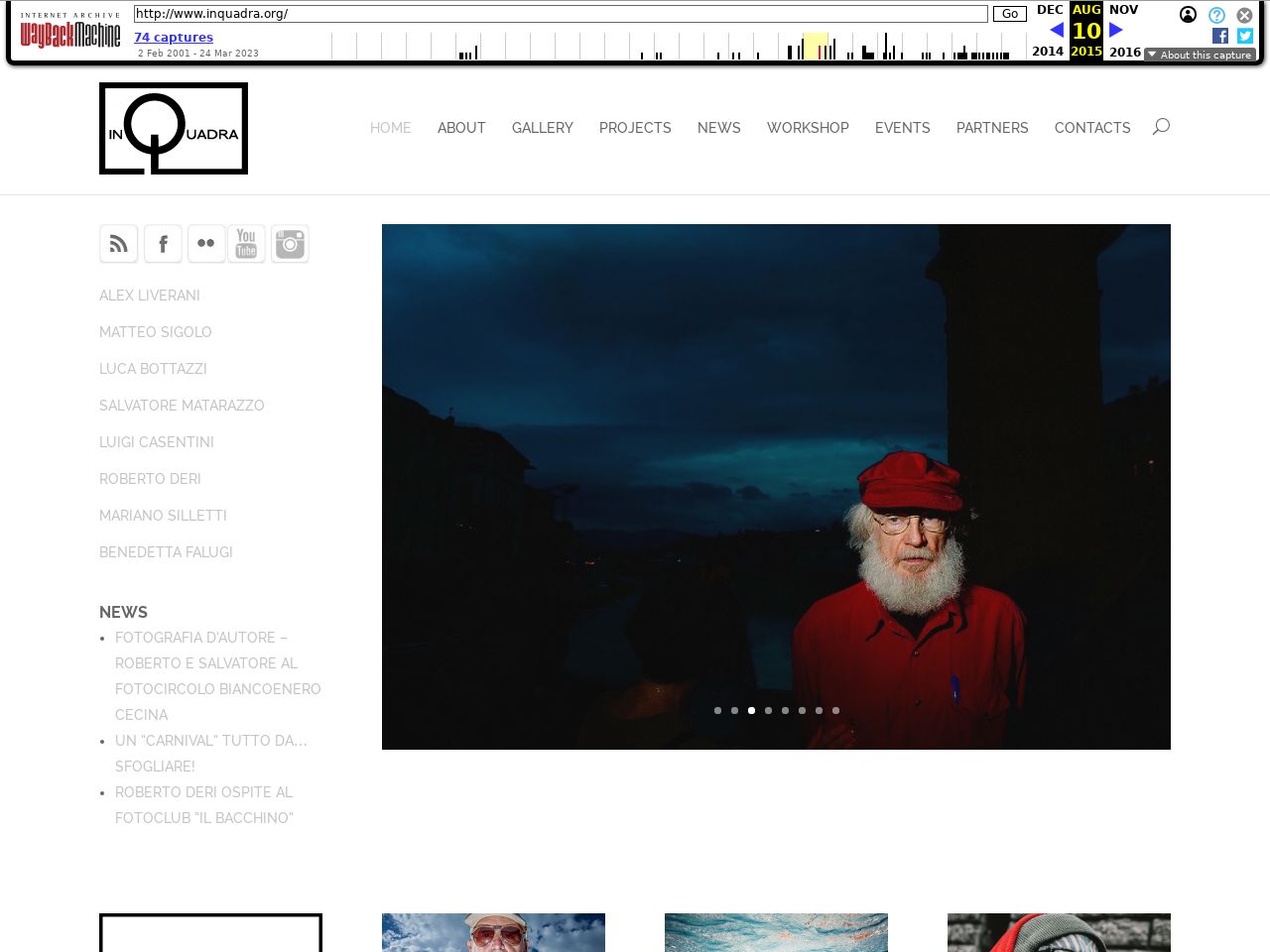Click the Facebook social icon in sidebar

click(163, 244)
